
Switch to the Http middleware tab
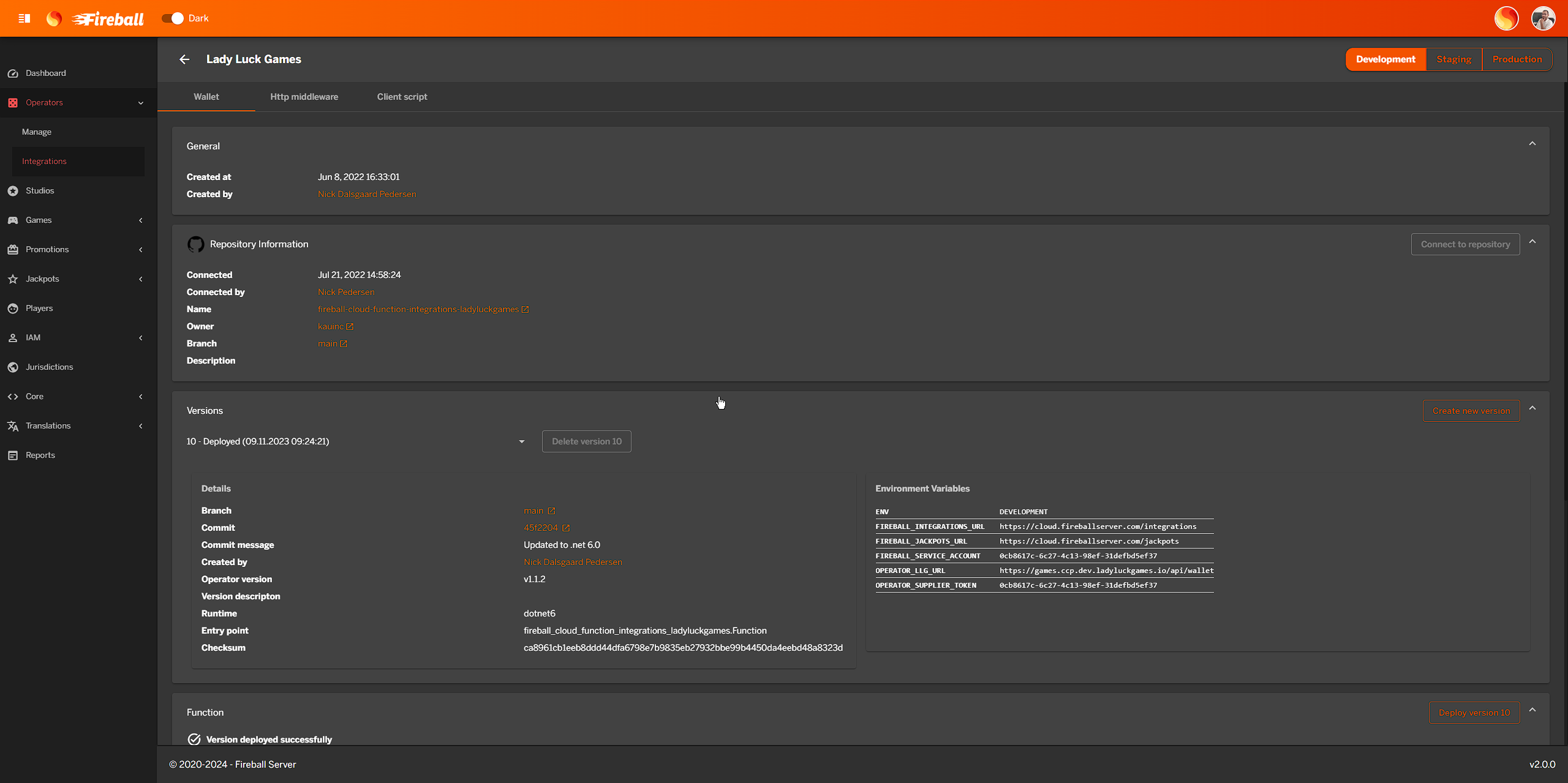point(304,97)
